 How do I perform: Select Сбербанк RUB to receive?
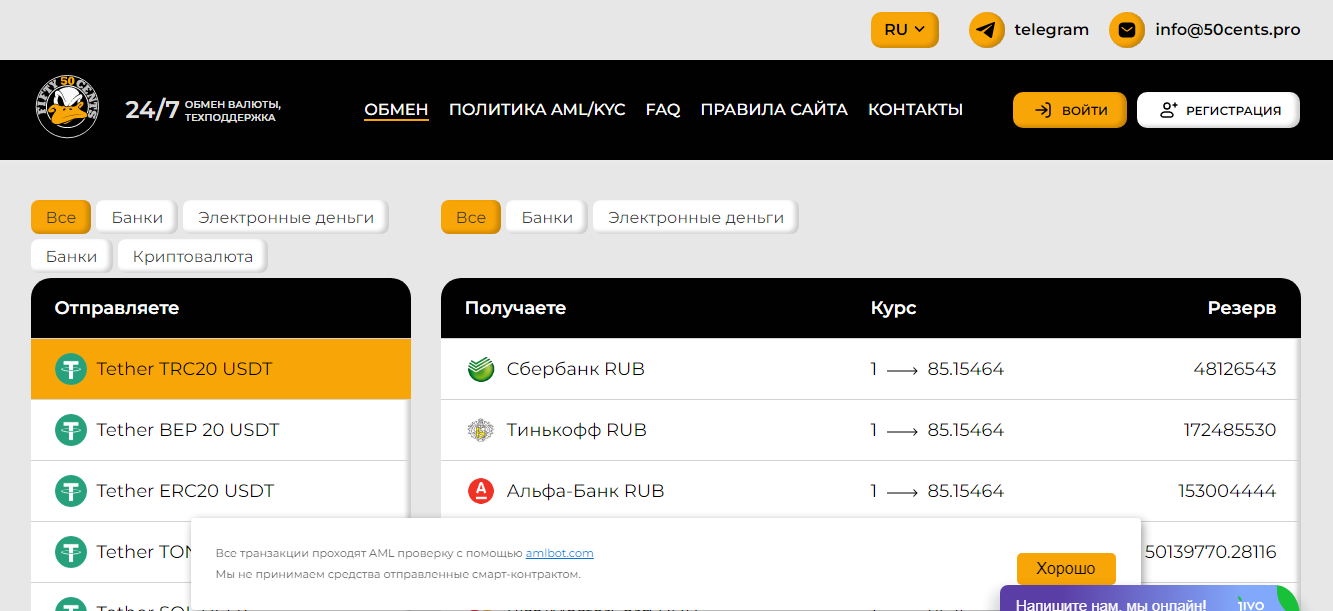(x=871, y=369)
